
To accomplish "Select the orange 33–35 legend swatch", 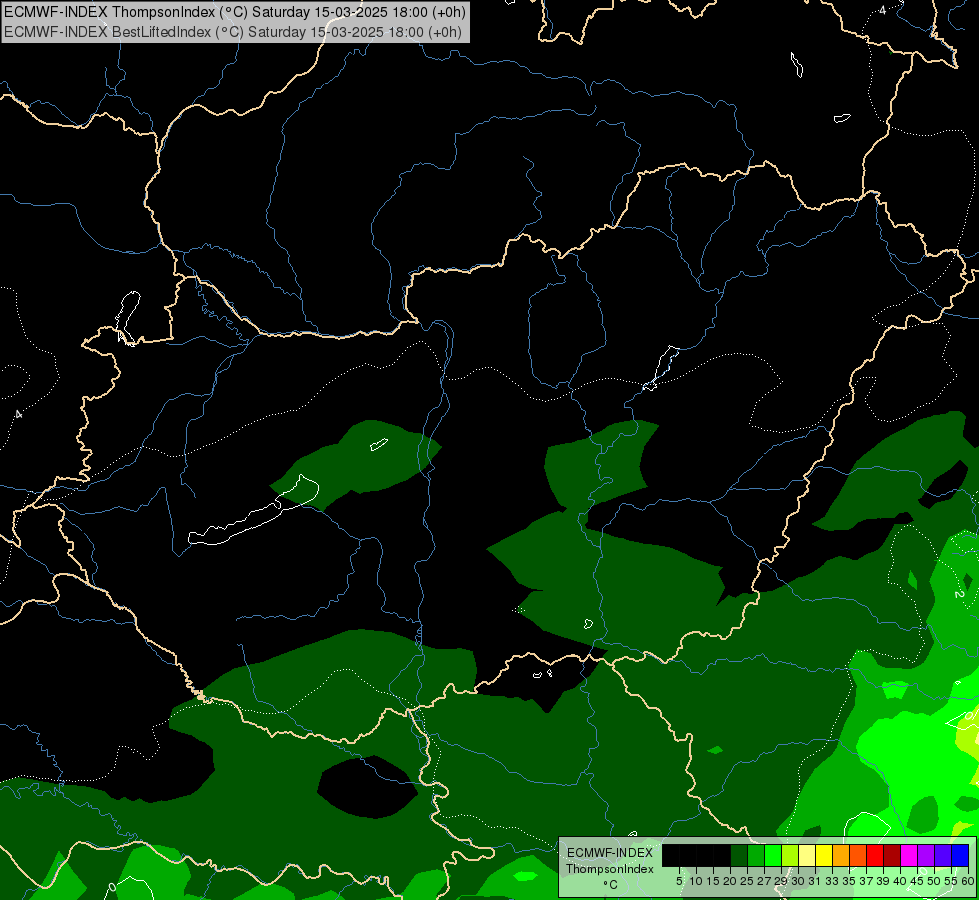I will [x=841, y=855].
